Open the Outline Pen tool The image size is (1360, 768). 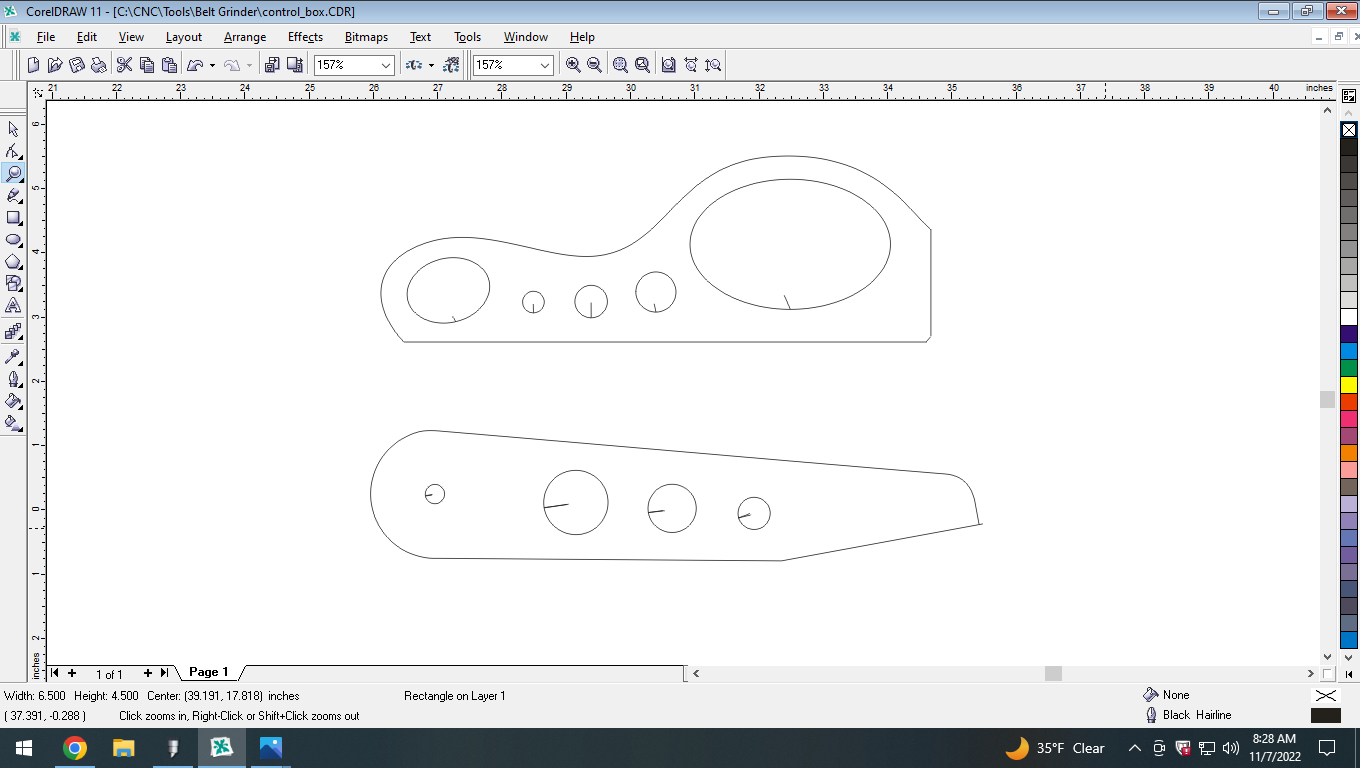pos(13,380)
